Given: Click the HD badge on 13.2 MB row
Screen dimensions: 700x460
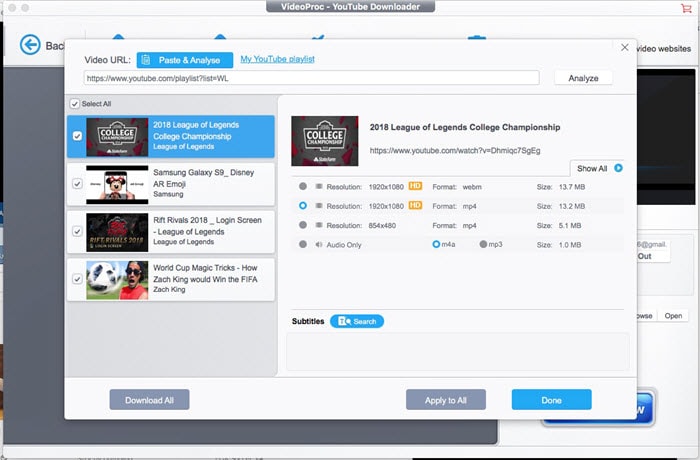Looking at the screenshot, I should (x=415, y=205).
